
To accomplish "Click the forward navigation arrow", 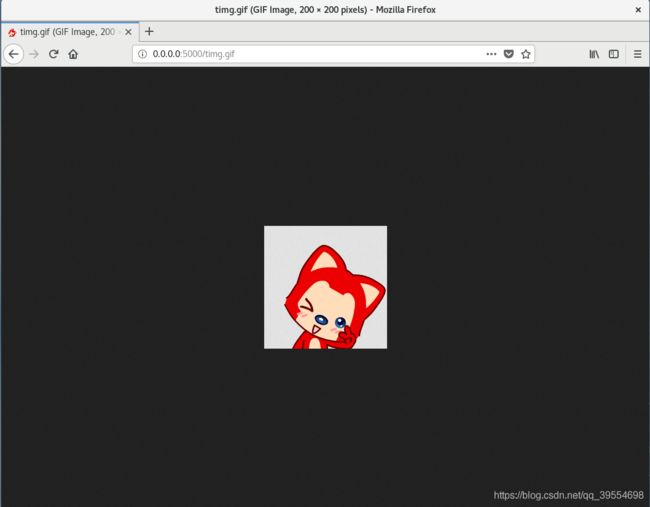I will (x=34, y=54).
